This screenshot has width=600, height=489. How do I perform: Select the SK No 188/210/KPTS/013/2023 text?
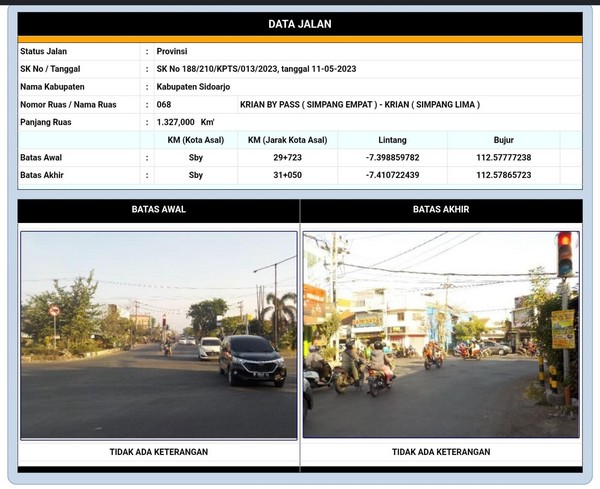click(x=256, y=69)
